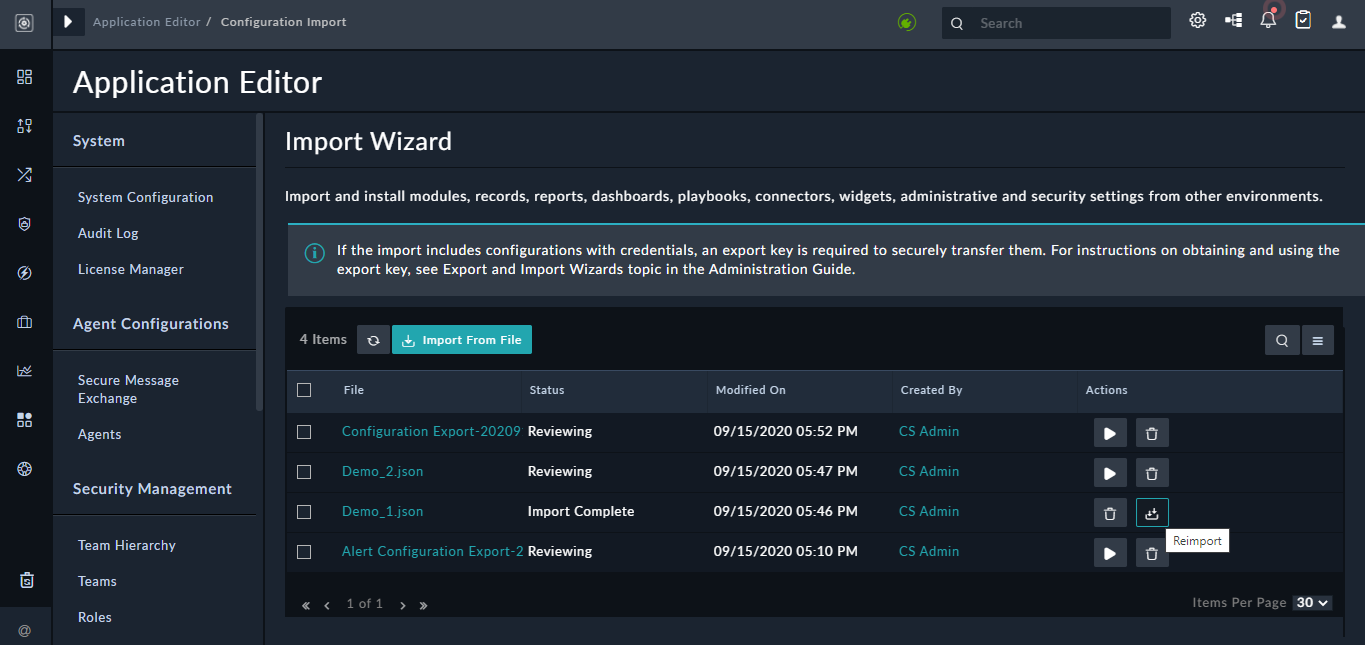This screenshot has height=645, width=1365.
Task: Delete the Demo_1.json import
Action: tap(1110, 513)
